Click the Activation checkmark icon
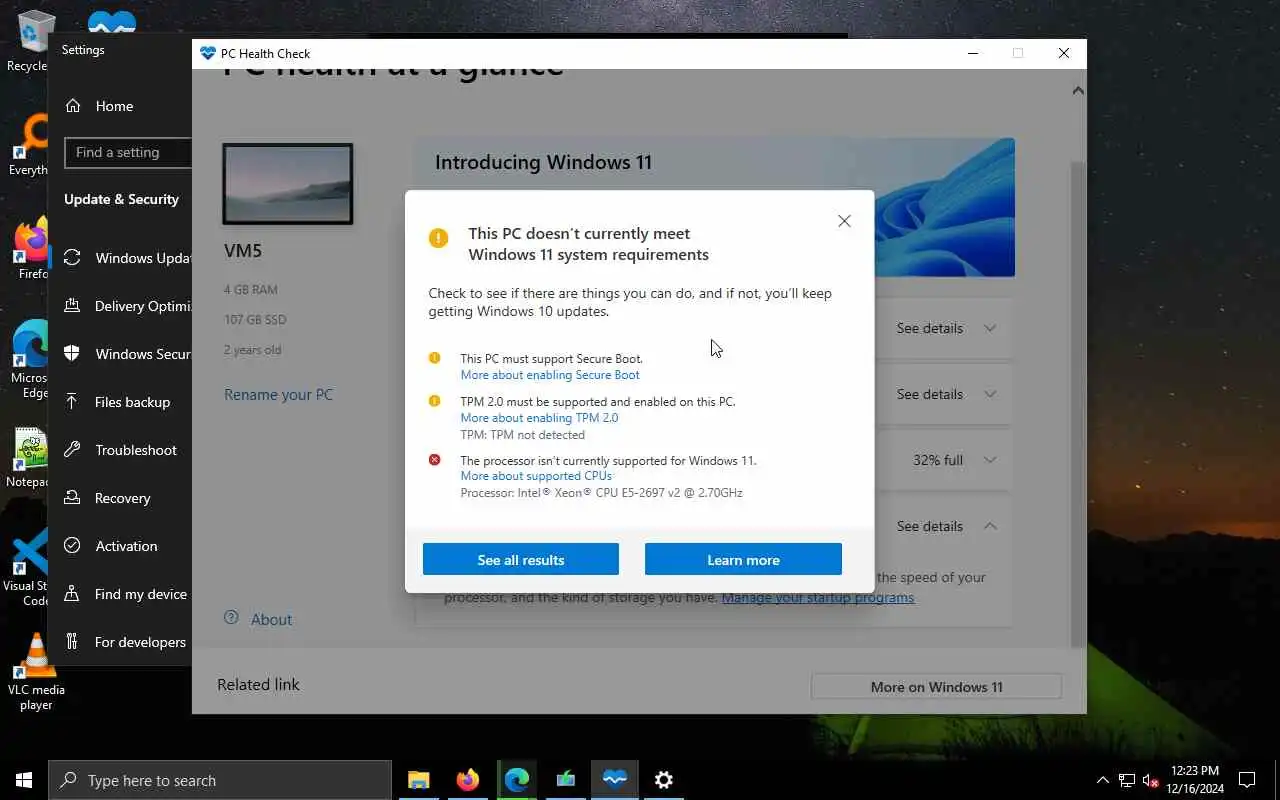Image resolution: width=1280 pixels, height=800 pixels. 72,546
